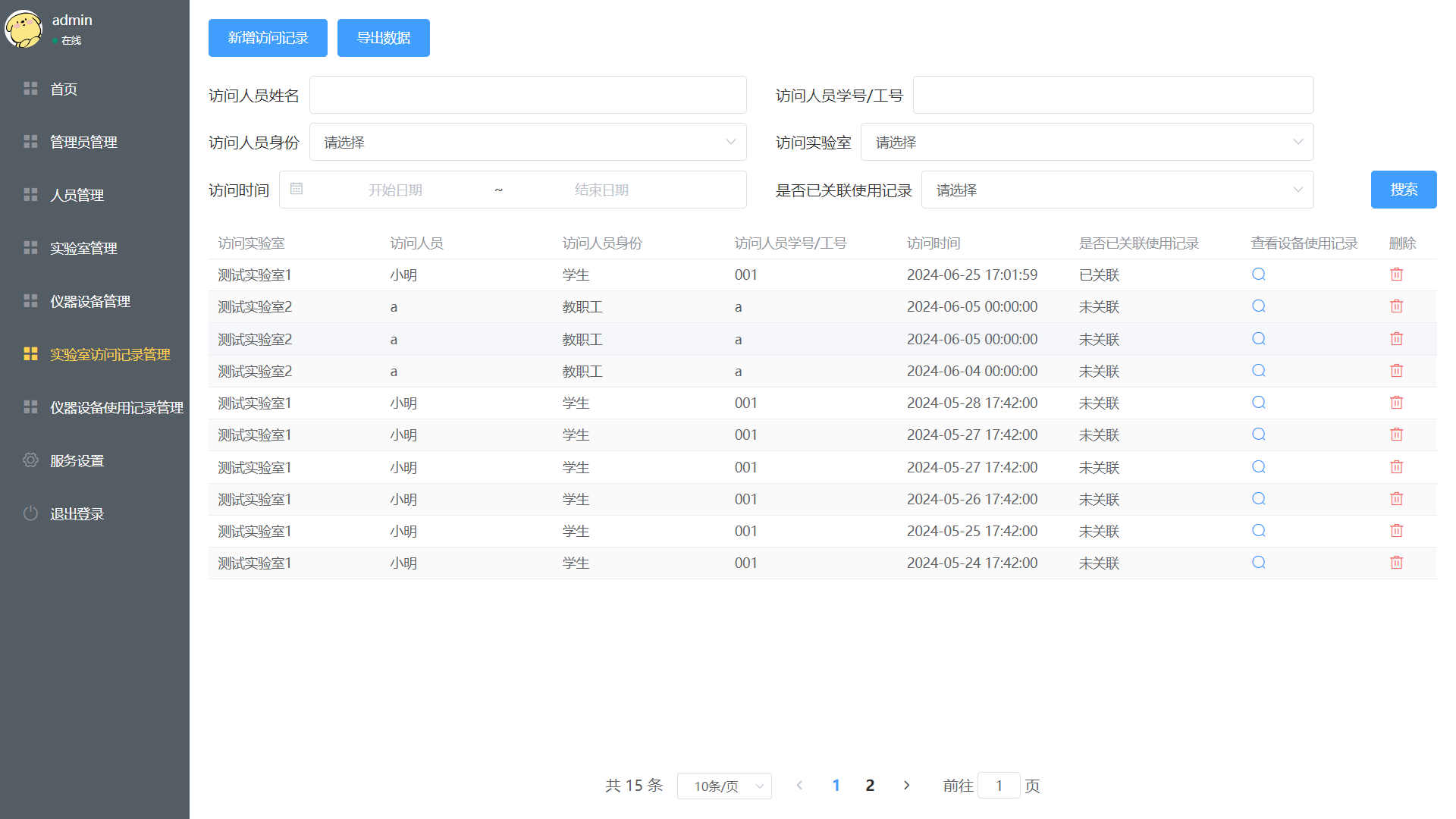1456x819 pixels.
Task: Click the 导出数据 button
Action: click(x=384, y=38)
